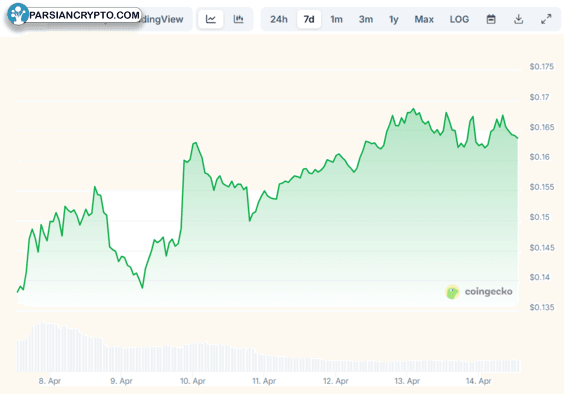This screenshot has width=564, height=394.
Task: Open the calendar date range picker
Action: pos(491,19)
